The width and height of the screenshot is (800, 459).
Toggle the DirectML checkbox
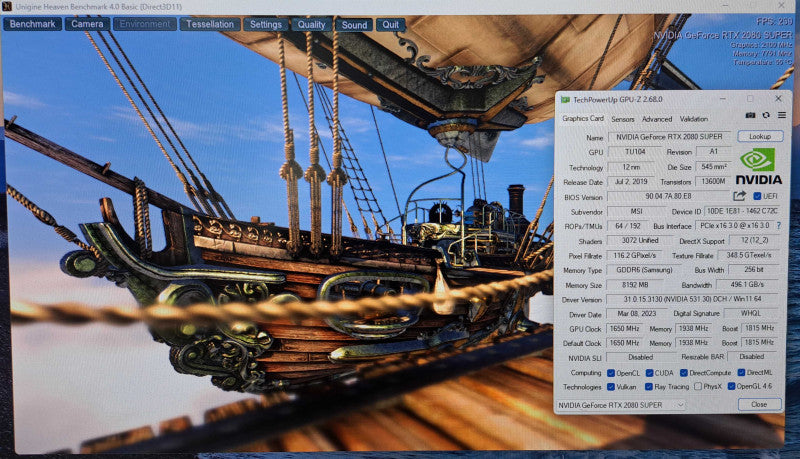(741, 373)
